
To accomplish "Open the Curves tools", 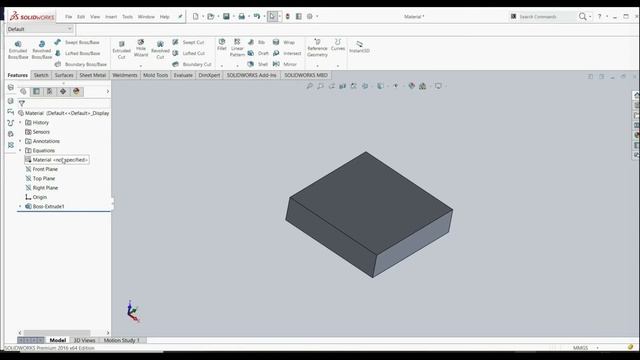I will point(338,45).
